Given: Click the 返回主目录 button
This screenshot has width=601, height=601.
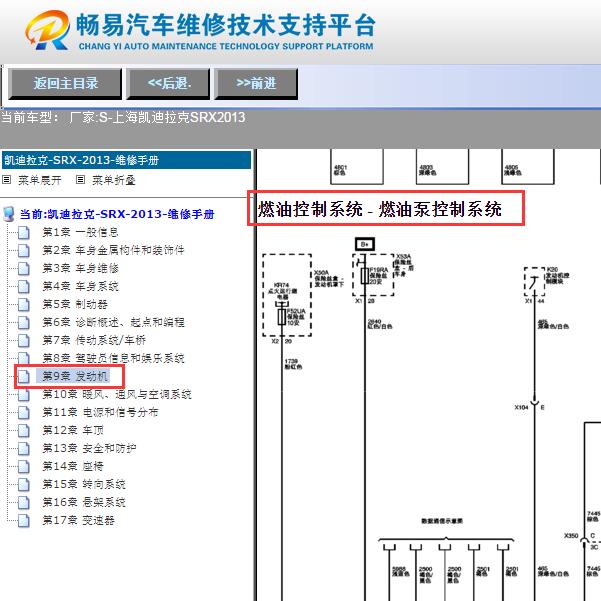Looking at the screenshot, I should [x=65, y=84].
